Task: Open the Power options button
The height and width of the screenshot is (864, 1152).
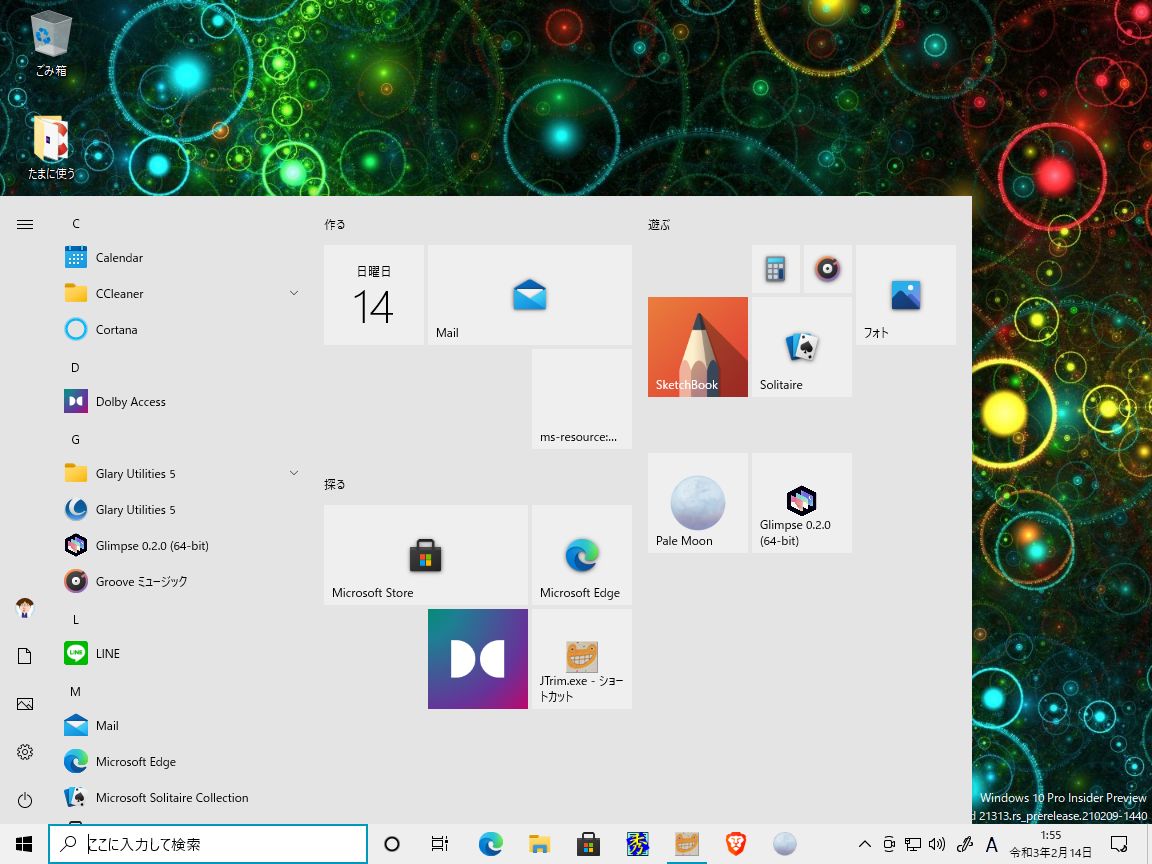Action: pos(25,800)
